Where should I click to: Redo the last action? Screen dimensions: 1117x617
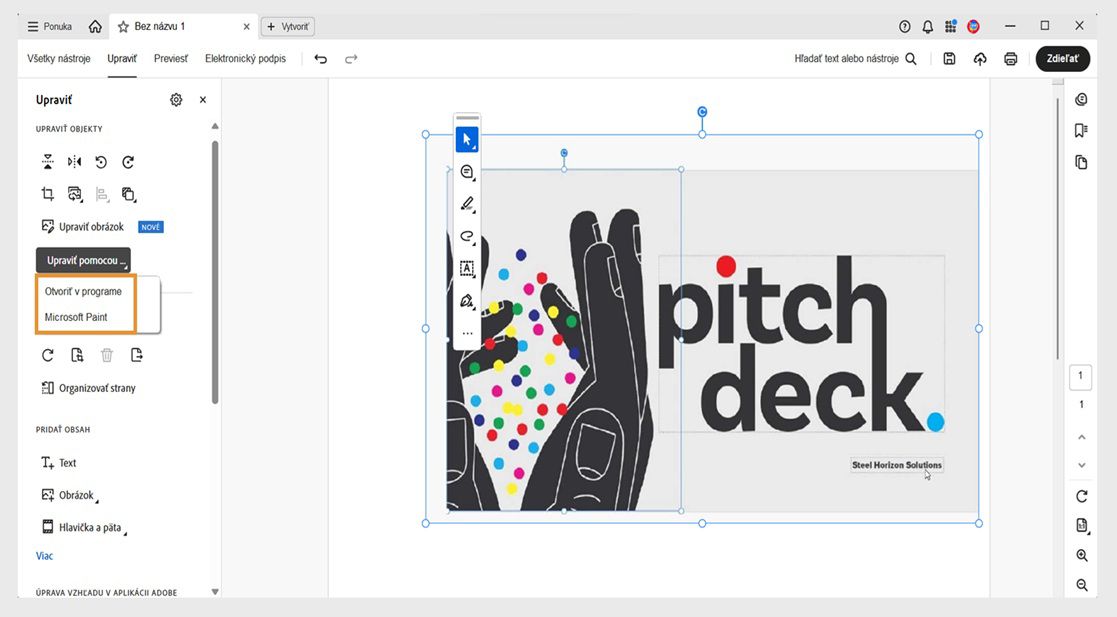pyautogui.click(x=351, y=59)
